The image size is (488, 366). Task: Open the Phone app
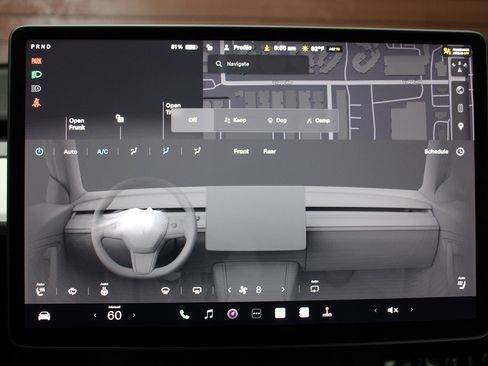[x=184, y=314]
